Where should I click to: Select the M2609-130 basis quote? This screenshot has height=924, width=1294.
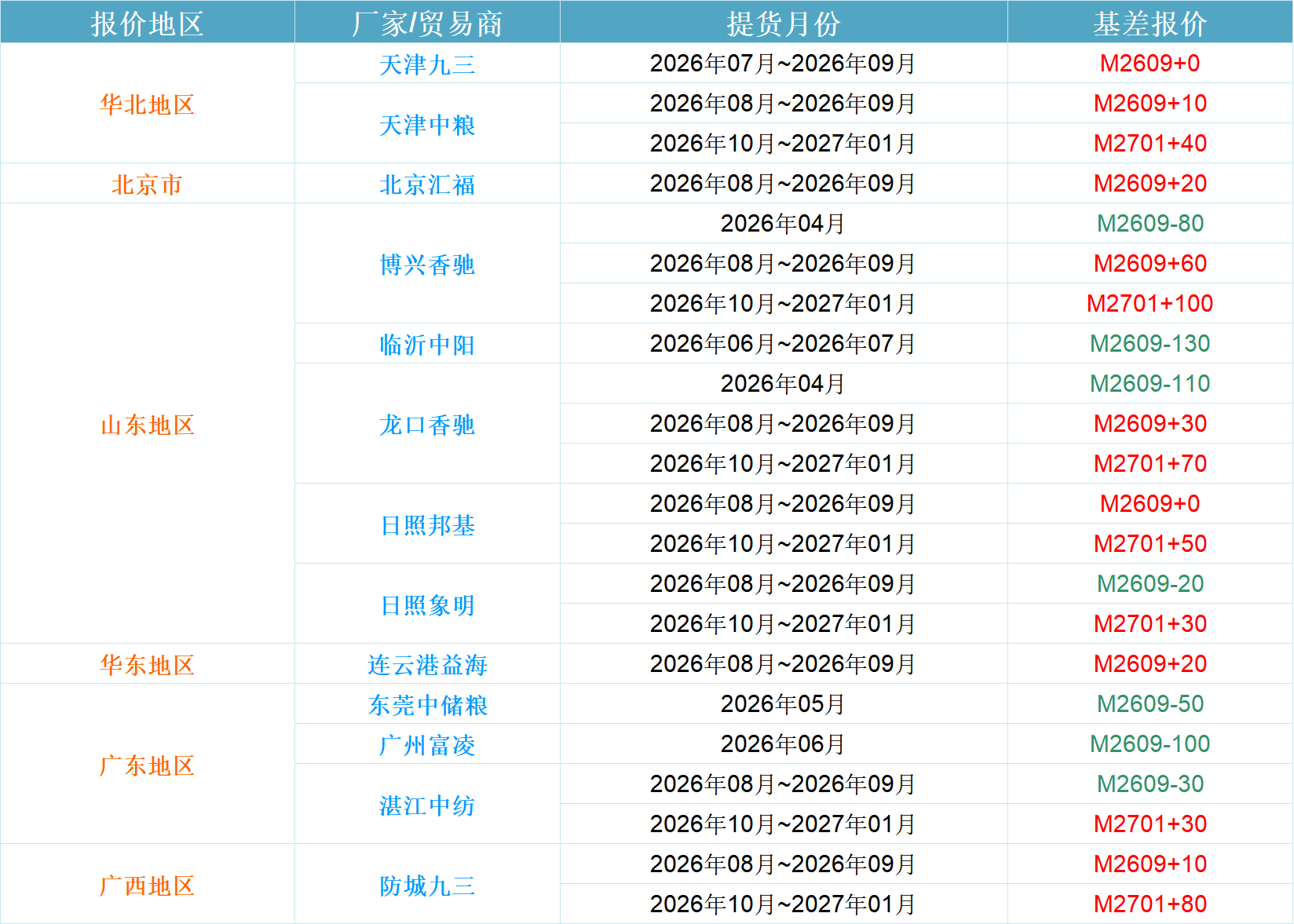pyautogui.click(x=1150, y=344)
